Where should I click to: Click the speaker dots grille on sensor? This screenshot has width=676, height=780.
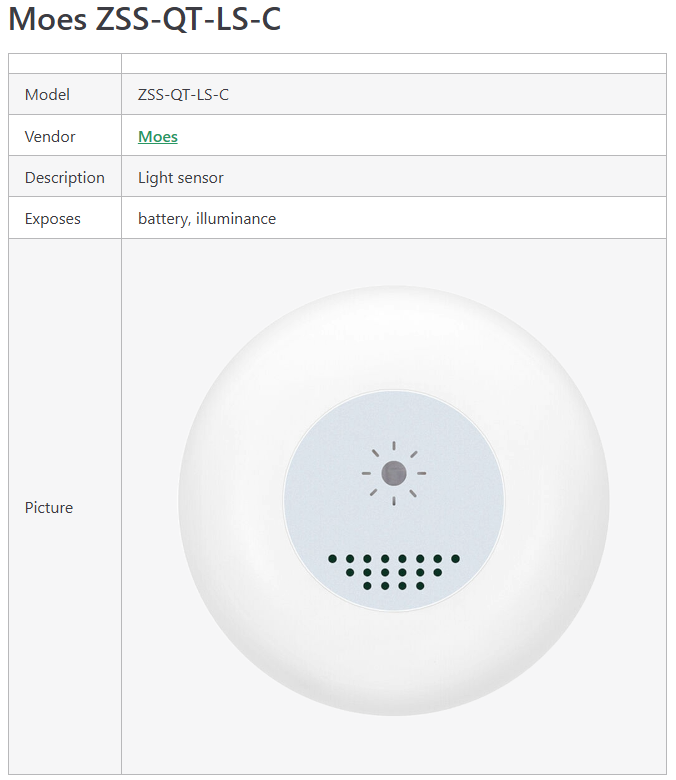click(x=393, y=572)
